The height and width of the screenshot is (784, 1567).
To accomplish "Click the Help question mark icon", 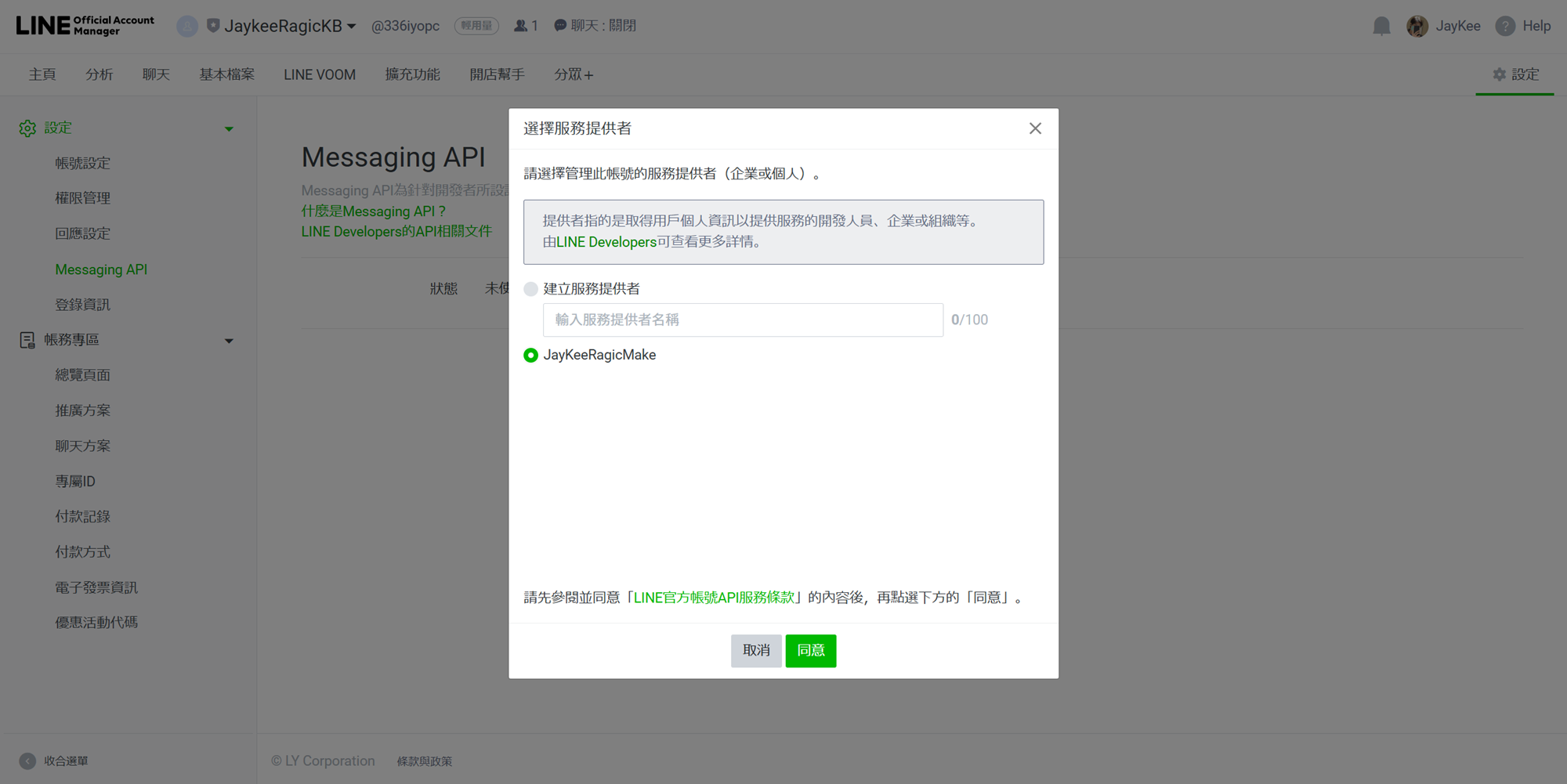I will [1505, 26].
